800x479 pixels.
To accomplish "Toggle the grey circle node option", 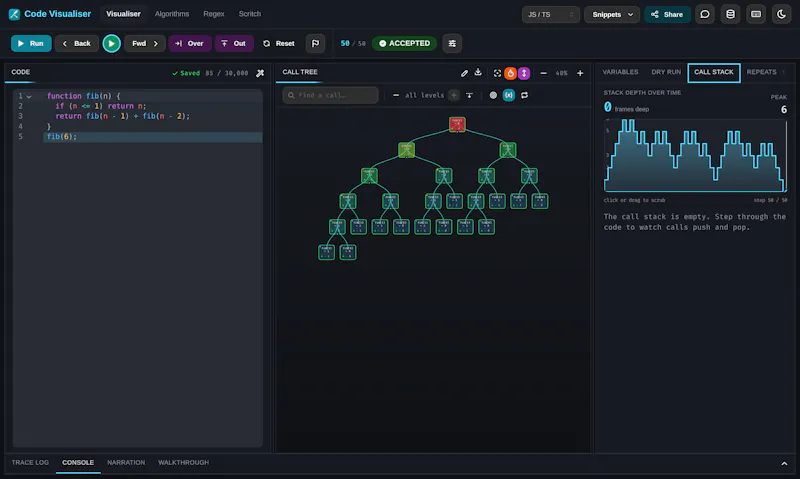I will coord(493,95).
